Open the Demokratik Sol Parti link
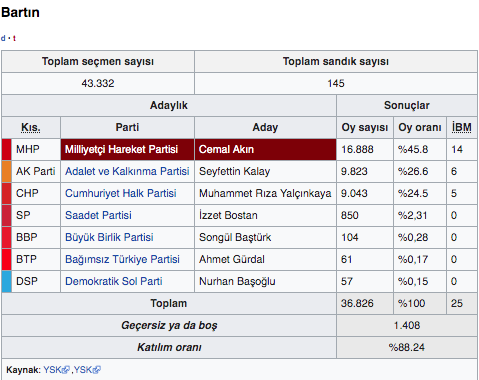Screen dimensions: 479x380 click(x=114, y=281)
